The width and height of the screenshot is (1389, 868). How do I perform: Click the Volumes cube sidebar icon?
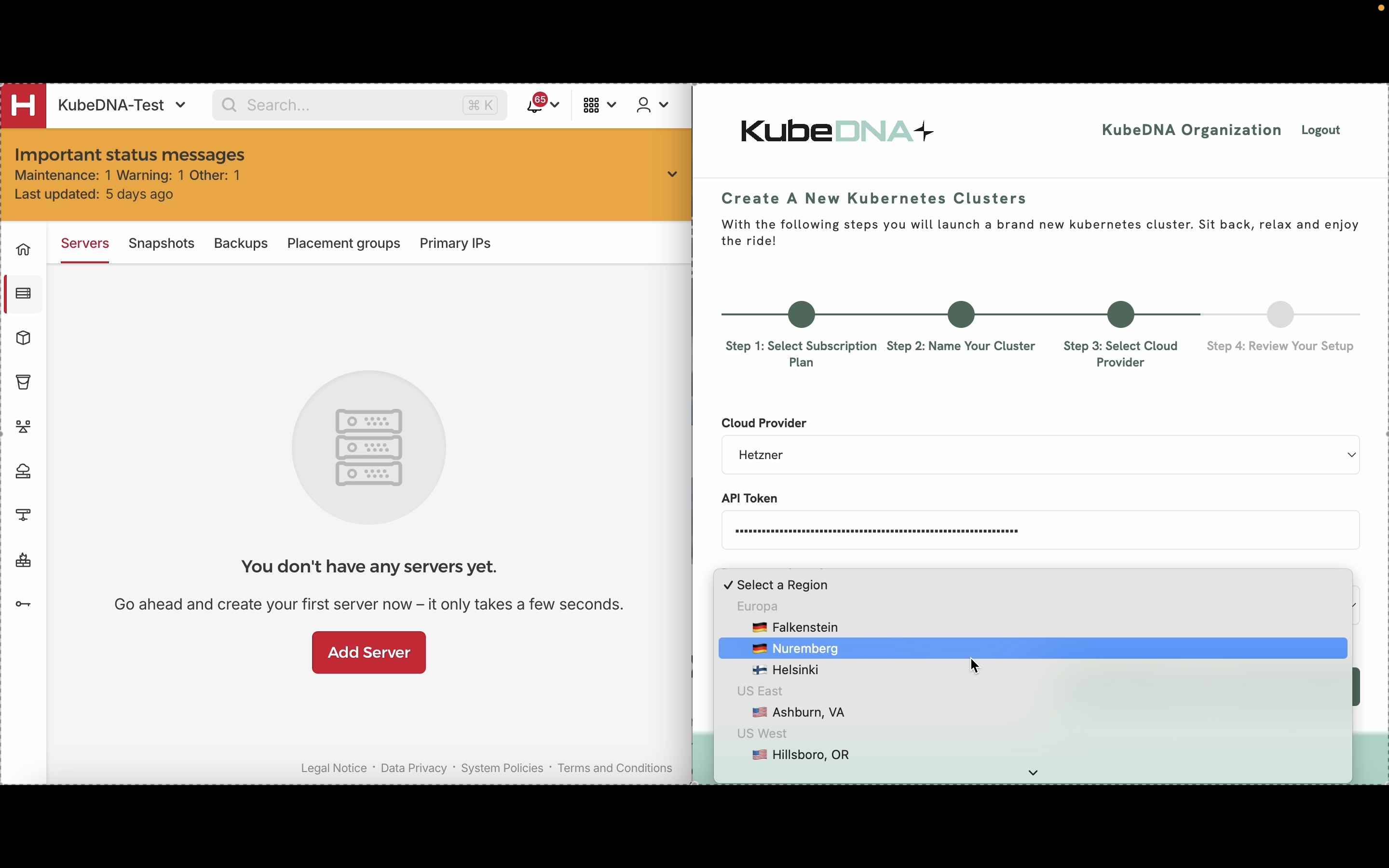(24, 338)
